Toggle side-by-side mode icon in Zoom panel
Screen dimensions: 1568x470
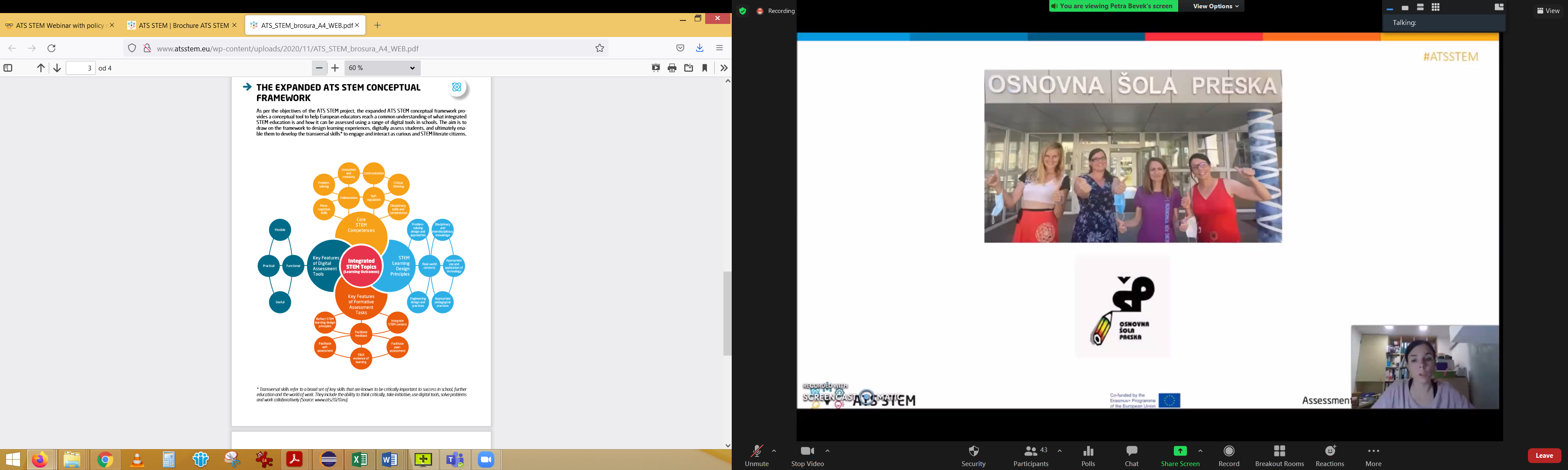(x=1499, y=7)
